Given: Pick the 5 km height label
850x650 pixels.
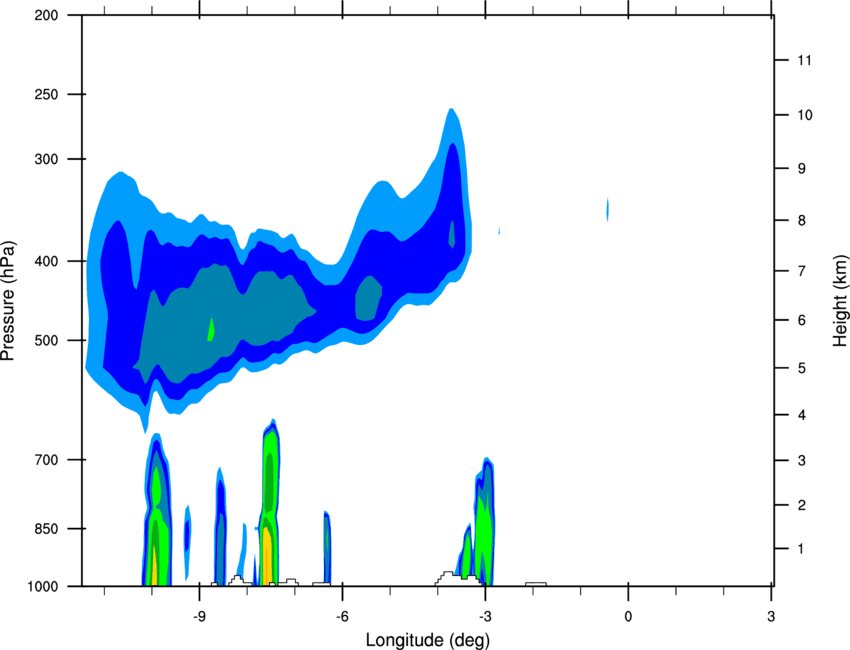Looking at the screenshot, I should pos(802,368).
